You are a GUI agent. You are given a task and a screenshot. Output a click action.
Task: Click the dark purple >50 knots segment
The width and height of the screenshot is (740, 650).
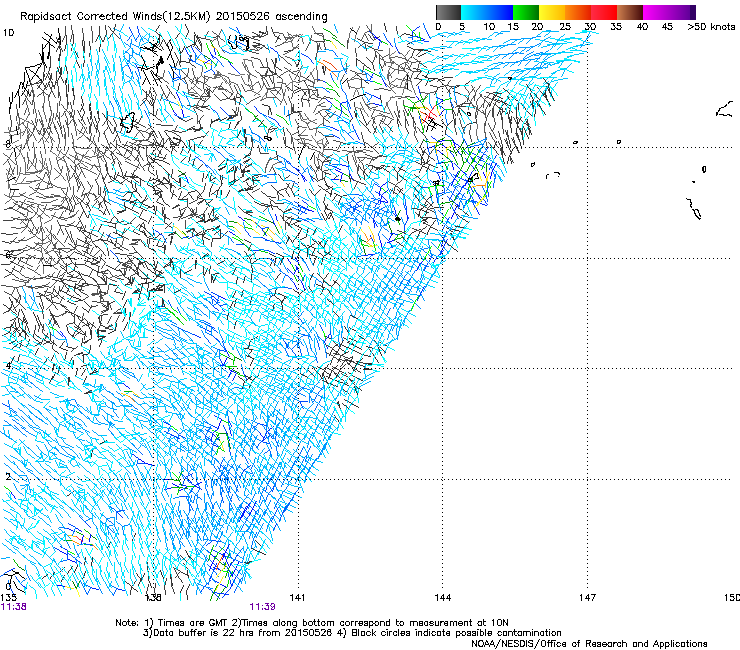click(x=693, y=12)
